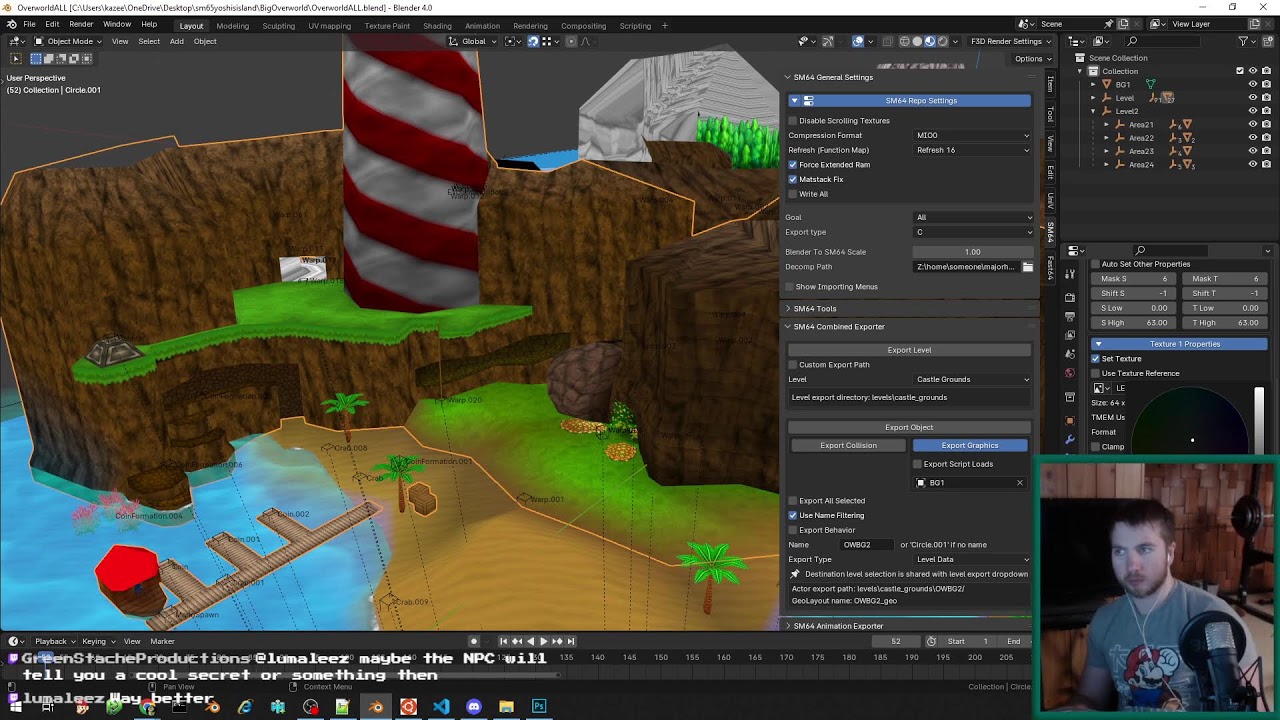The width and height of the screenshot is (1280, 720).
Task: Open the Edit menu
Action: (x=52, y=24)
